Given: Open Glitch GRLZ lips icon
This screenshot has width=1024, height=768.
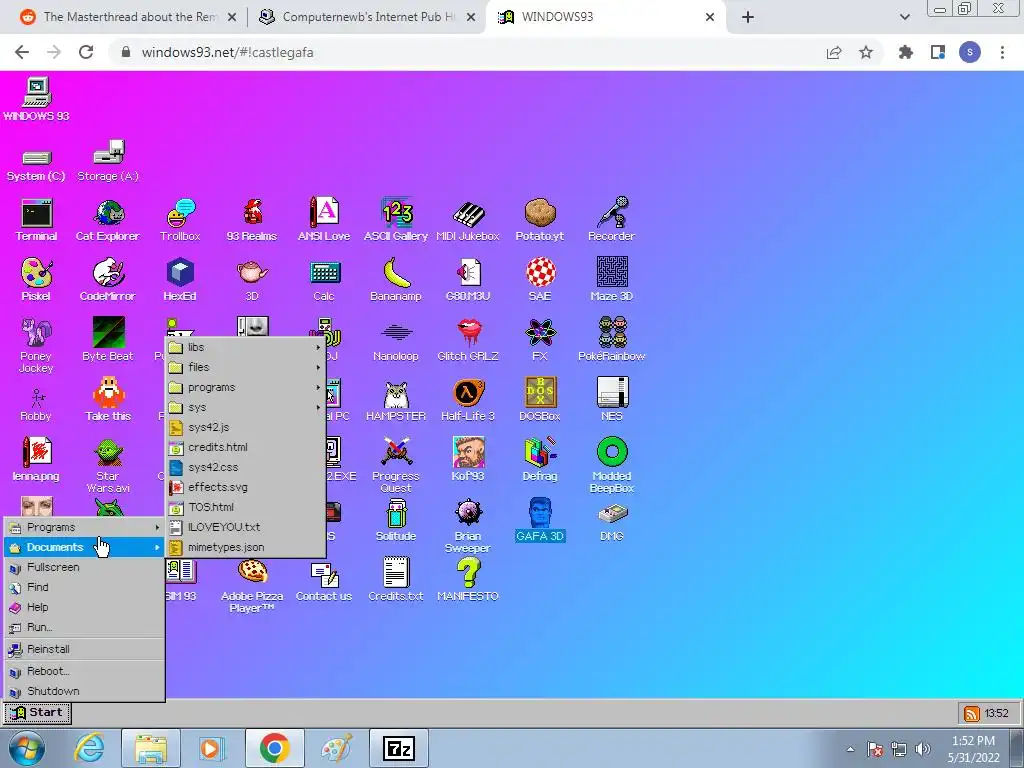Looking at the screenshot, I should [x=468, y=340].
